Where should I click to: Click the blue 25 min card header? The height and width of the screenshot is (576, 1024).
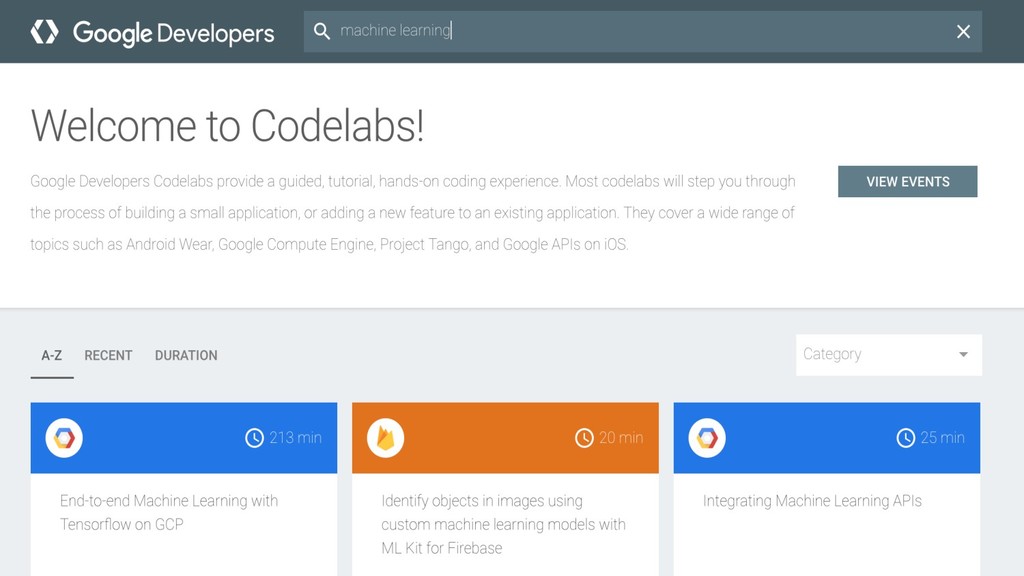tap(827, 438)
